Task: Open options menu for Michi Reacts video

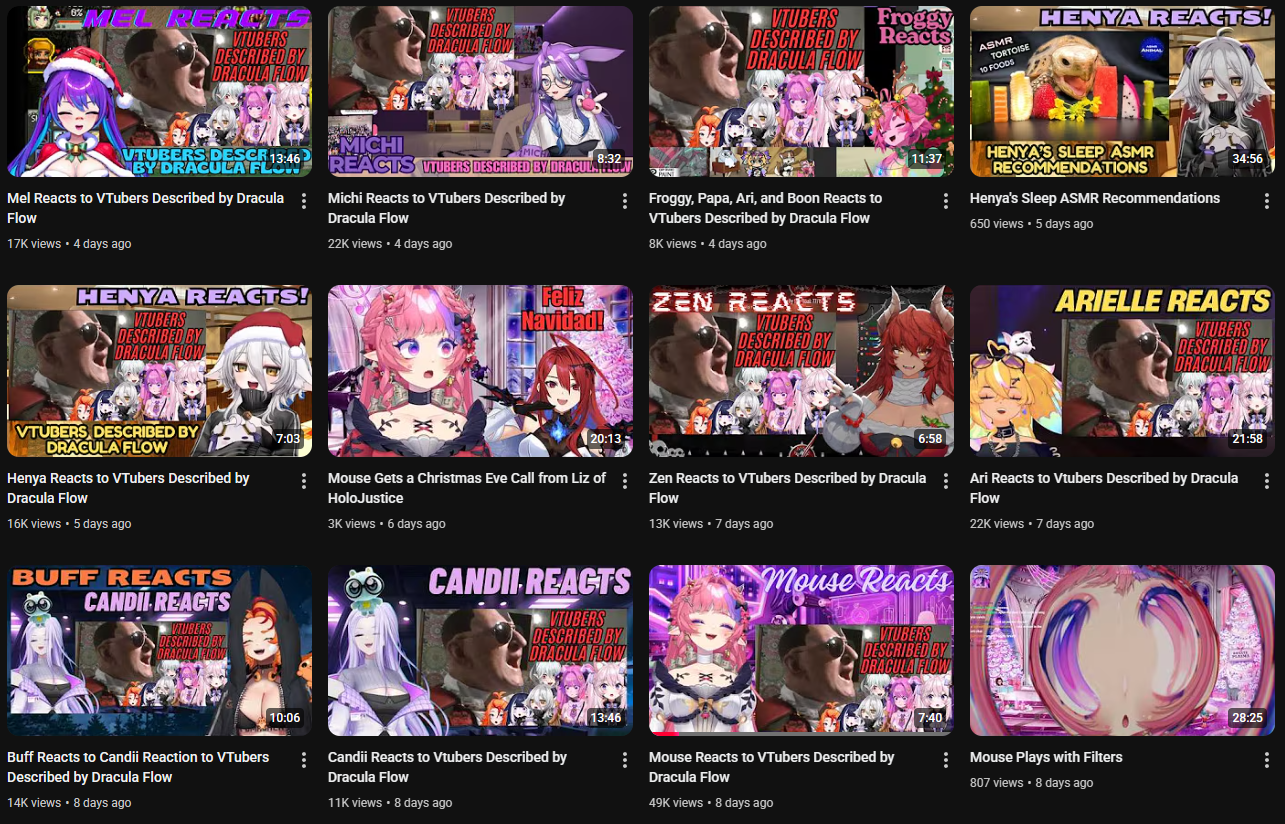Action: pos(625,202)
